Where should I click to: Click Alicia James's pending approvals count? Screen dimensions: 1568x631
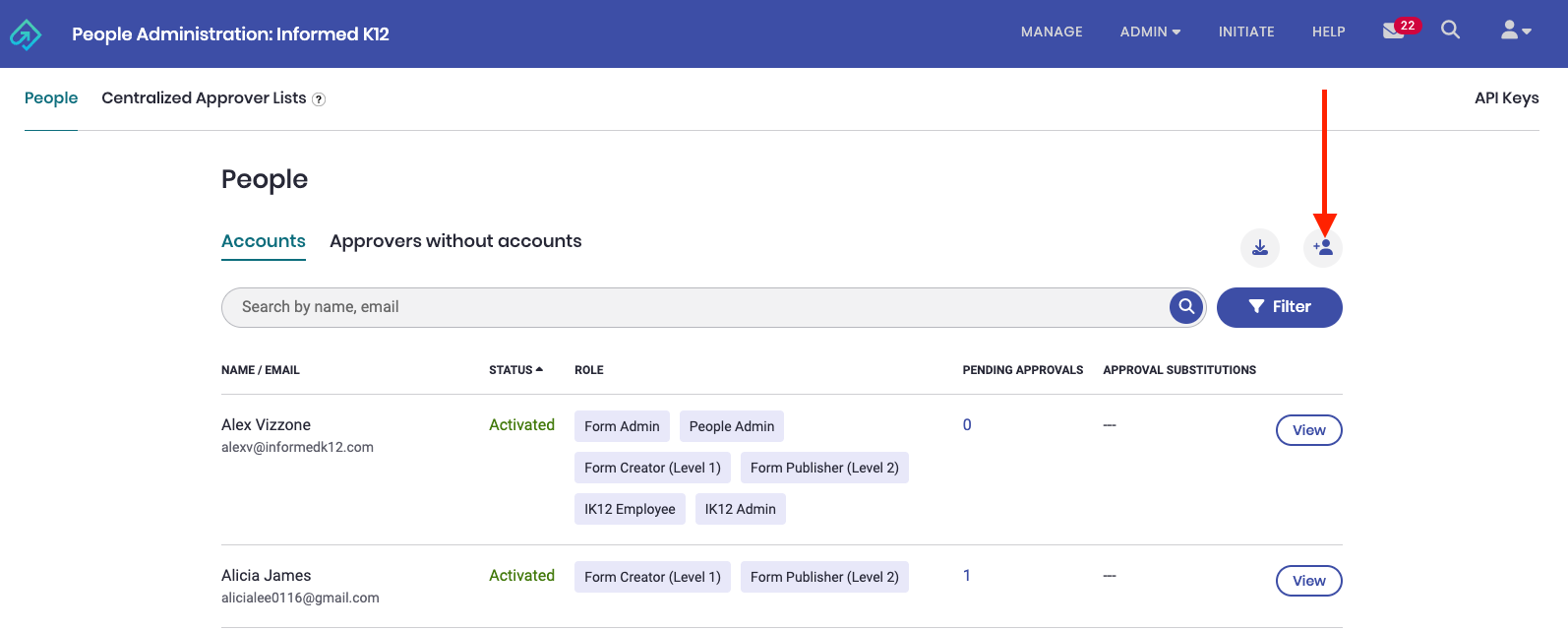point(967,576)
